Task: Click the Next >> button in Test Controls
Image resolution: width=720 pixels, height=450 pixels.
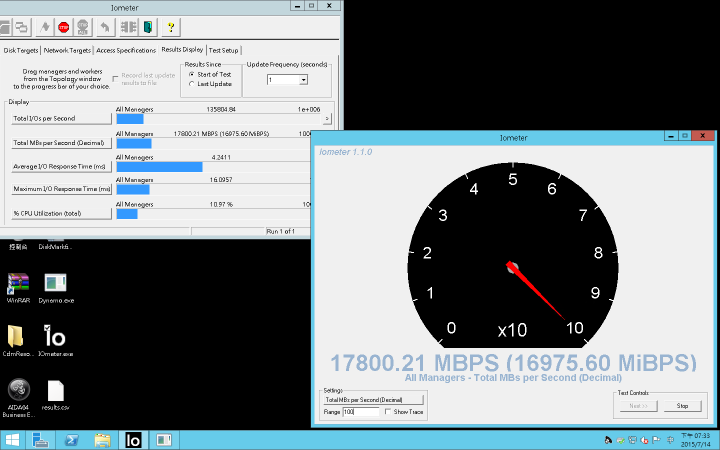Action: coord(638,406)
